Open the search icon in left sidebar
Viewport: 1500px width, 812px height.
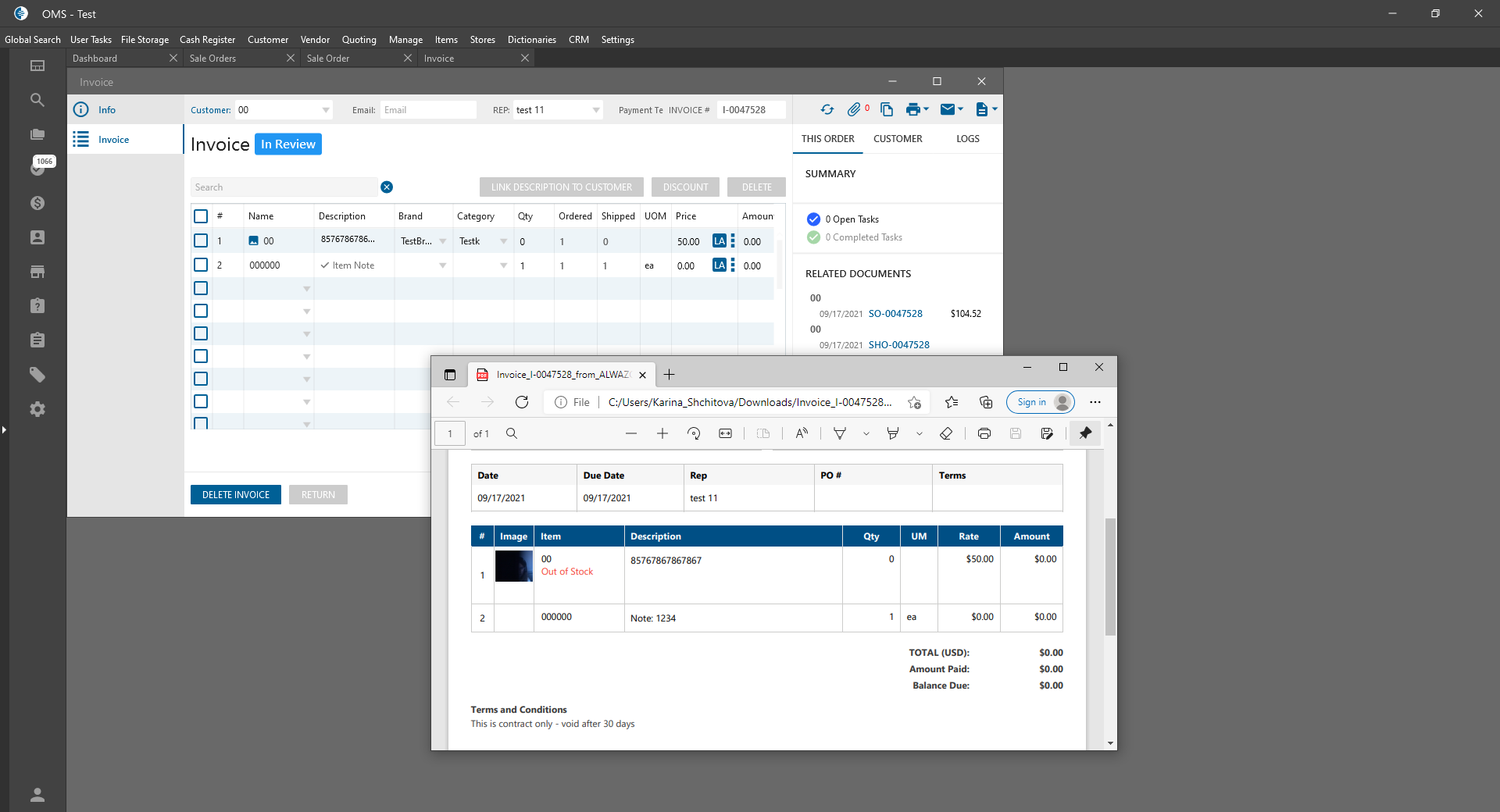click(37, 100)
